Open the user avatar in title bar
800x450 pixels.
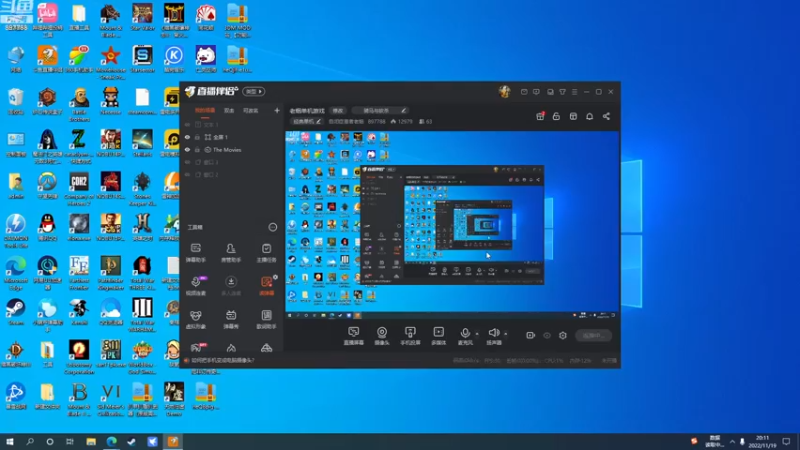point(505,91)
